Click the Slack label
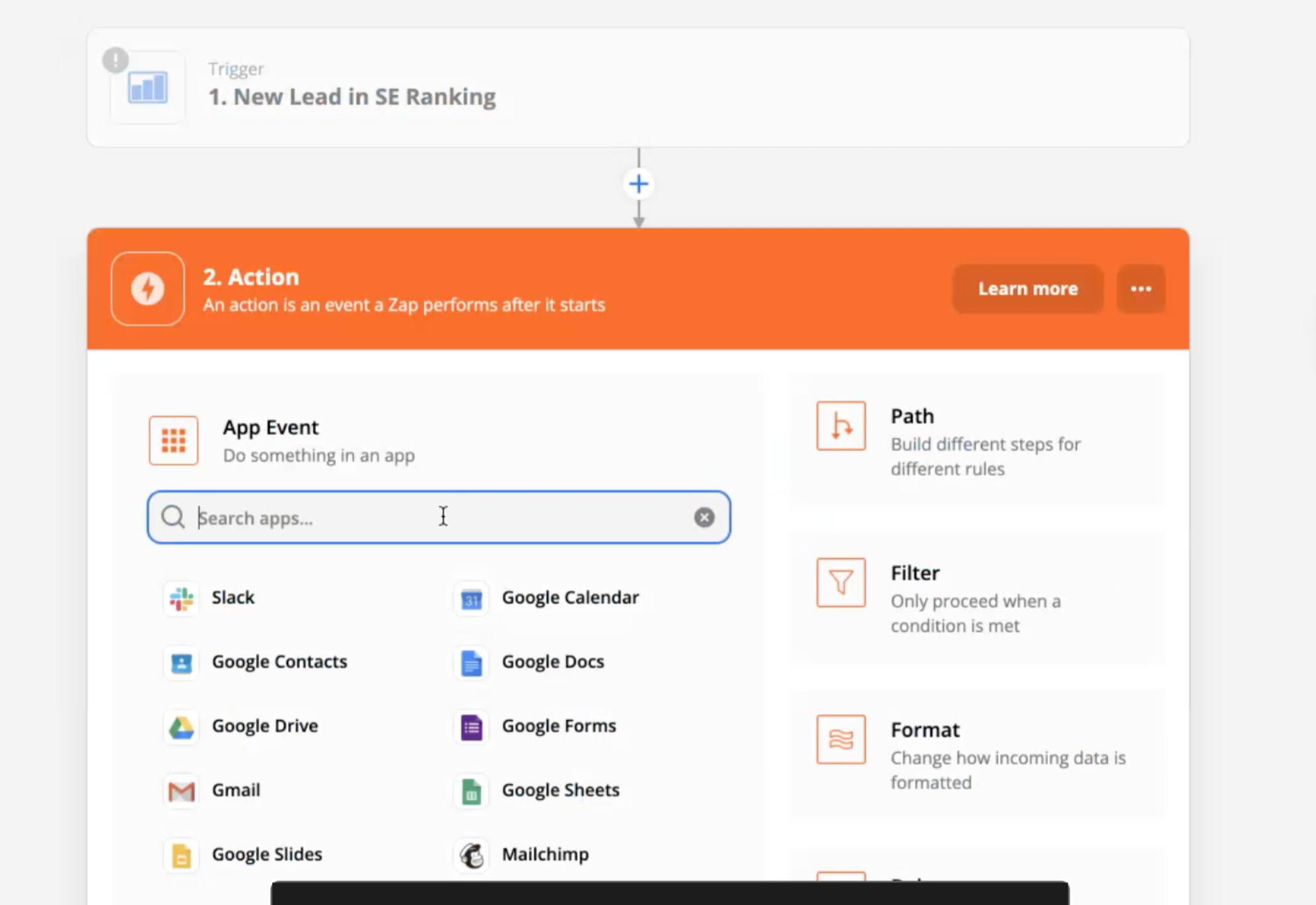The image size is (1316, 905). (233, 597)
